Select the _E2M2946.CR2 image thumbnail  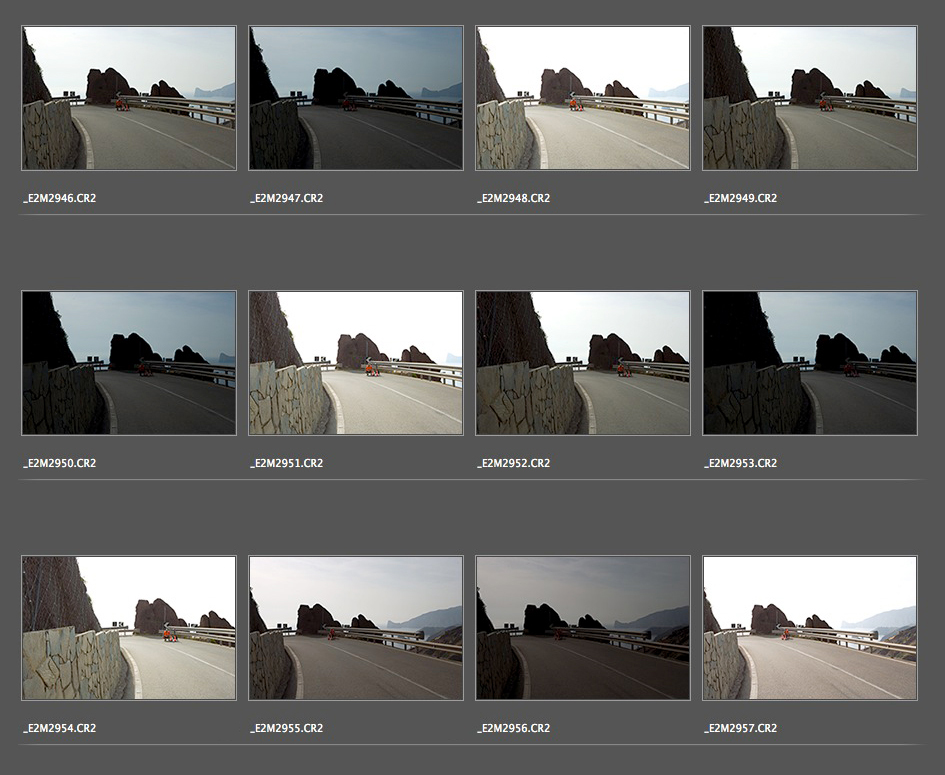[129, 98]
